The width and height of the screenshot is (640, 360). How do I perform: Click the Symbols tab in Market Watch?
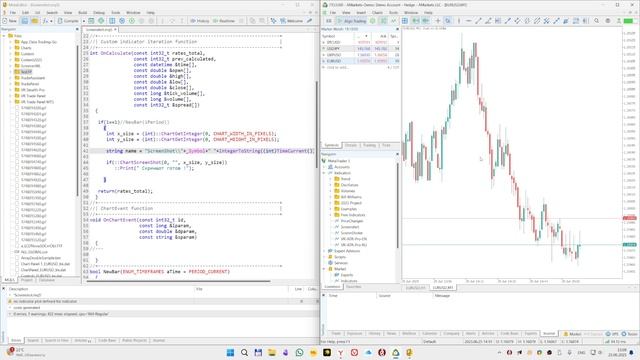tap(331, 145)
